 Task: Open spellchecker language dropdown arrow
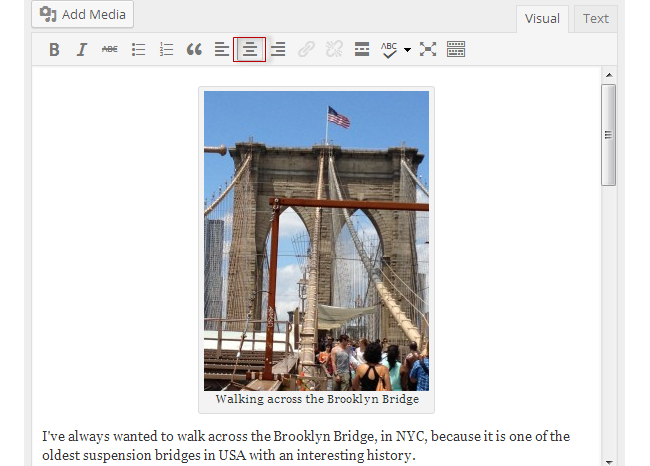pyautogui.click(x=407, y=50)
